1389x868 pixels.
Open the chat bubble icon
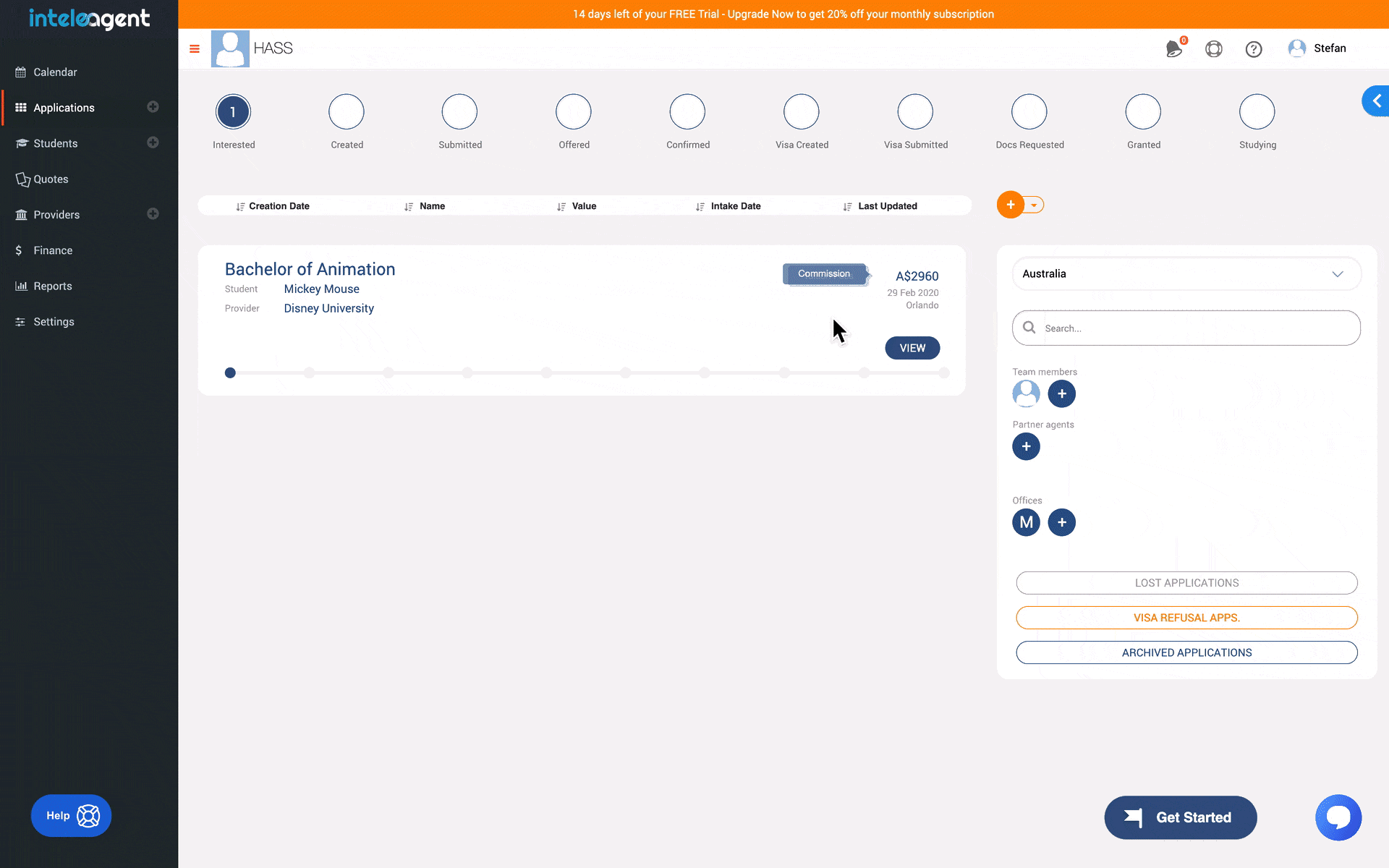click(1338, 817)
